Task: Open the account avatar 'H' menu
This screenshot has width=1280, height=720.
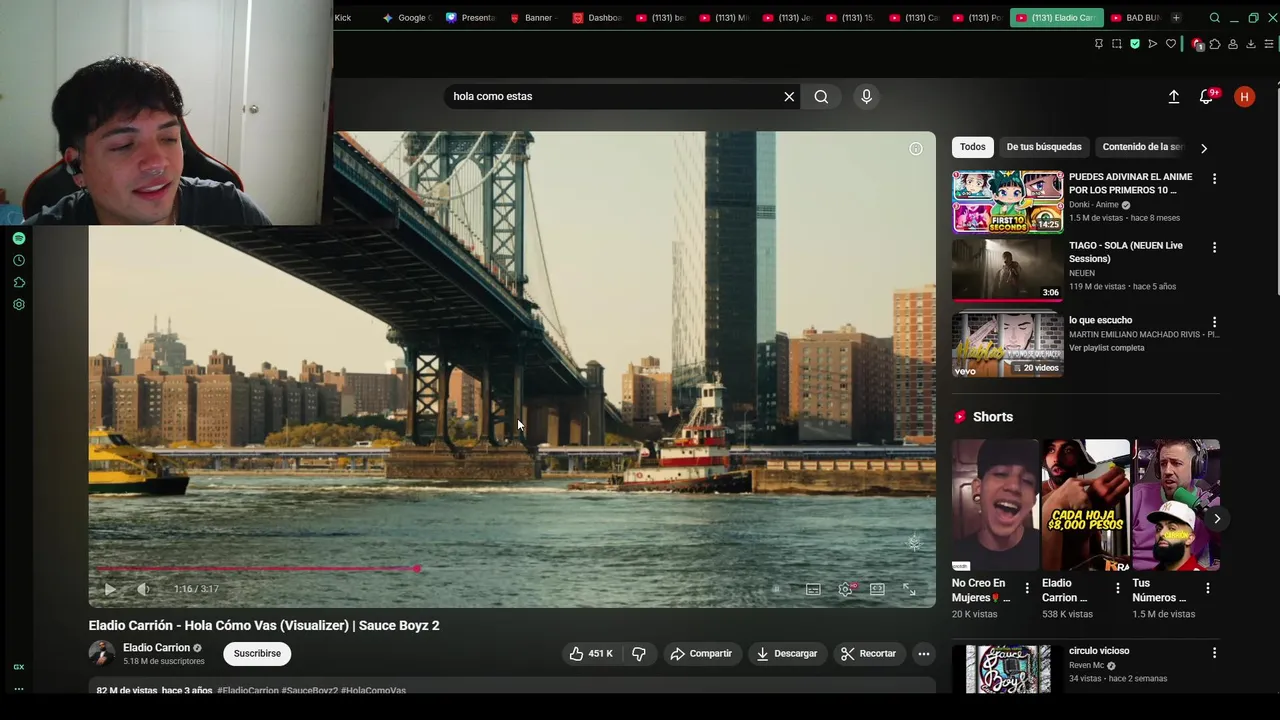Action: (x=1244, y=96)
